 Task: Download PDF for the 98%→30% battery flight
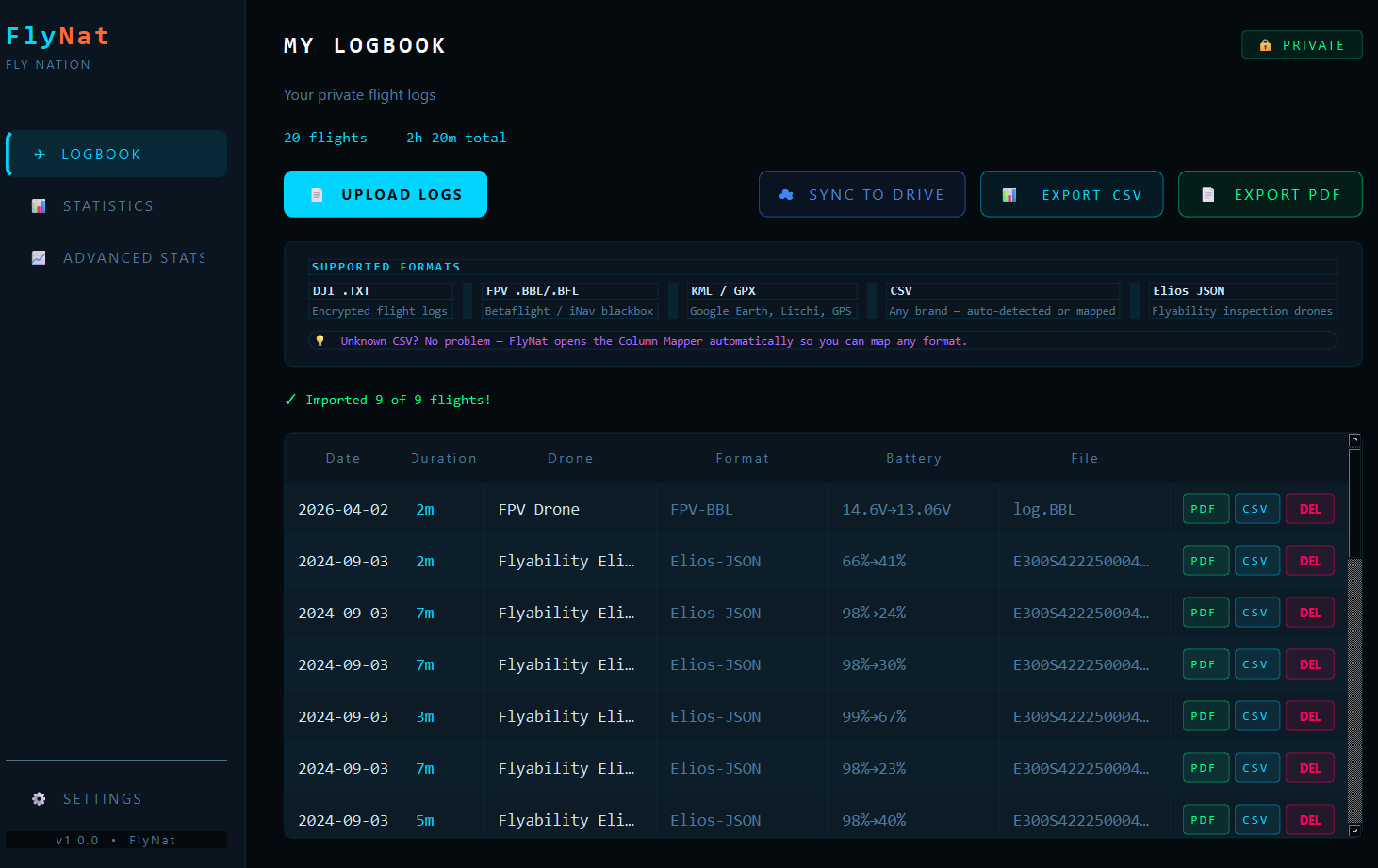(1206, 664)
